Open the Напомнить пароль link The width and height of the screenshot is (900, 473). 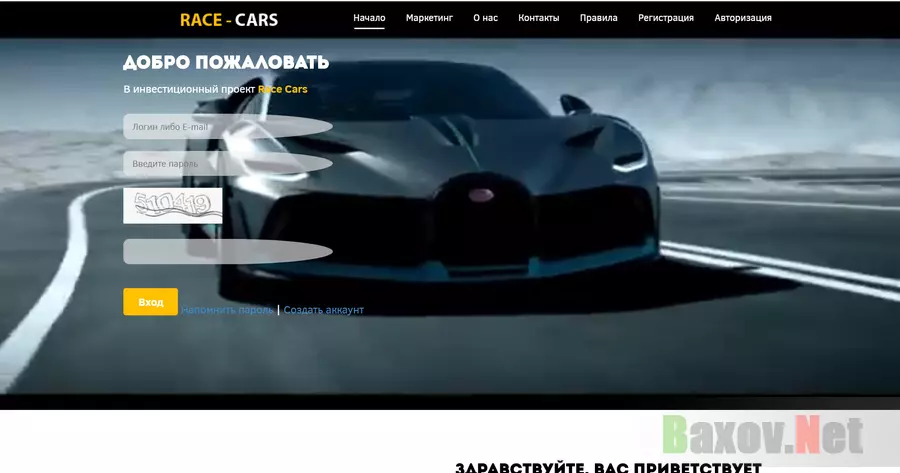click(x=227, y=310)
